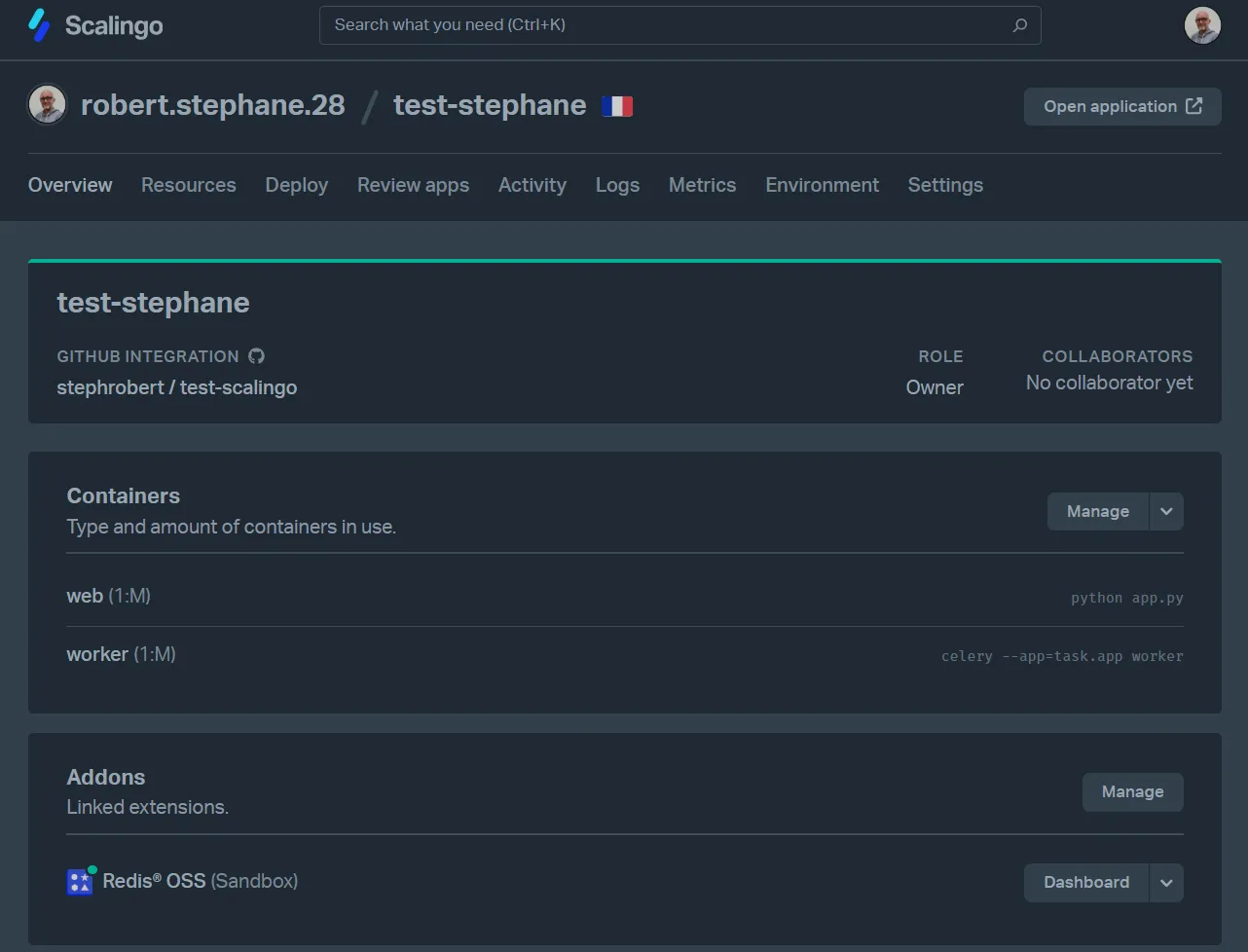Click the Redis OSS addon icon
Screen dimensions: 1248x952
click(x=80, y=881)
